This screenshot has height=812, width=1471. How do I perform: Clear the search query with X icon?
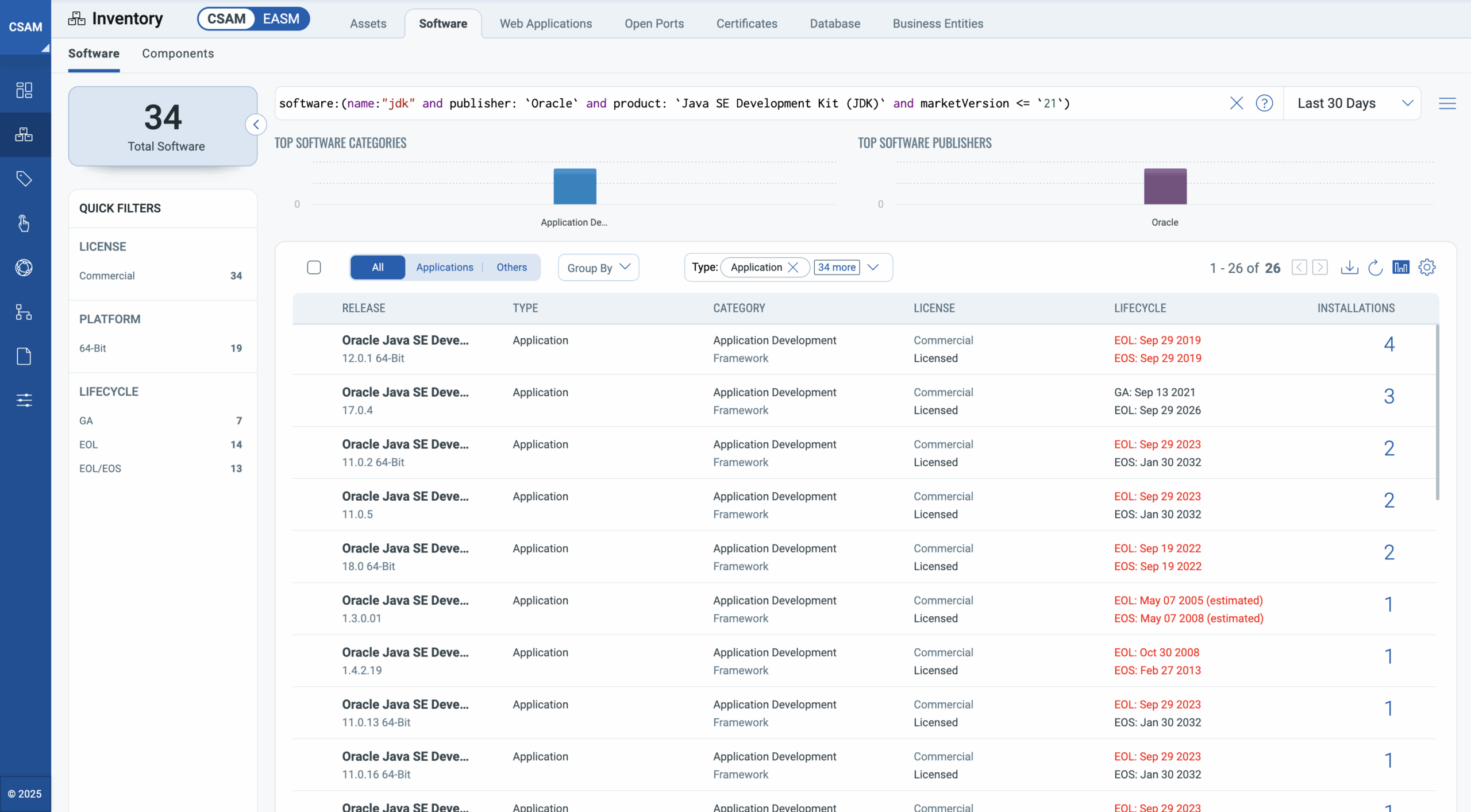tap(1237, 103)
